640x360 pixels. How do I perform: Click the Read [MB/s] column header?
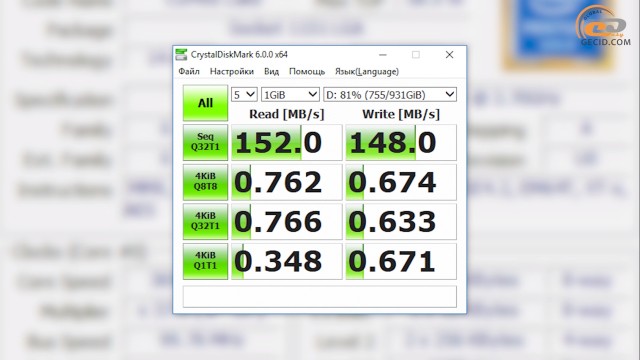point(287,114)
